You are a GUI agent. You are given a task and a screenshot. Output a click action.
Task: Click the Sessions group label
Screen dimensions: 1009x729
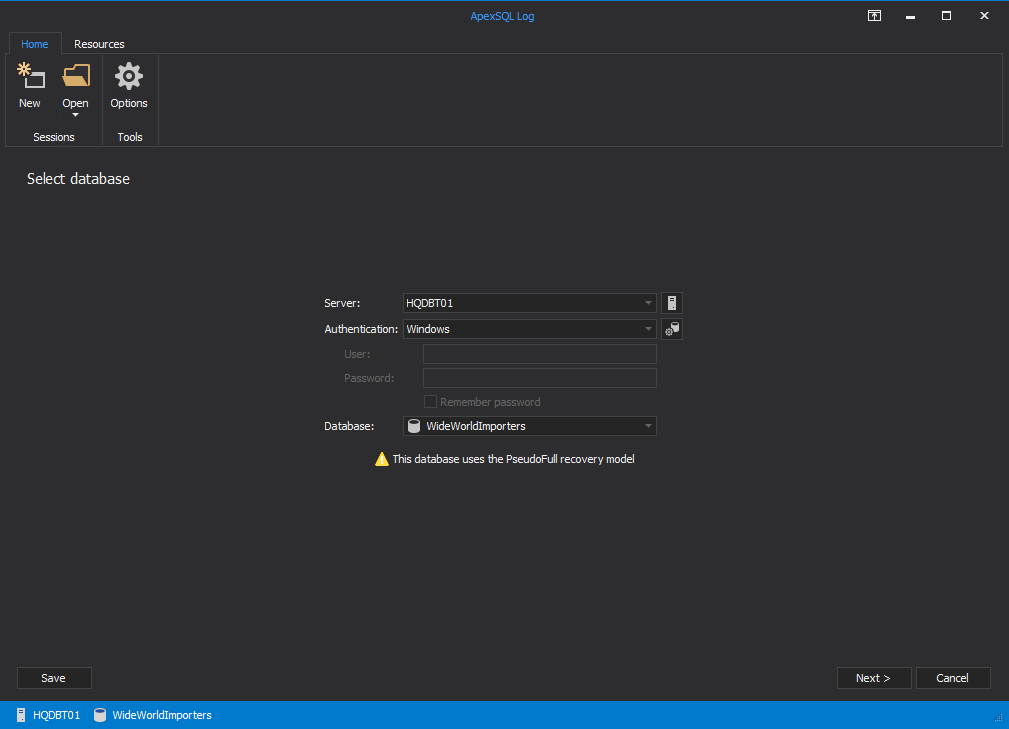point(54,137)
